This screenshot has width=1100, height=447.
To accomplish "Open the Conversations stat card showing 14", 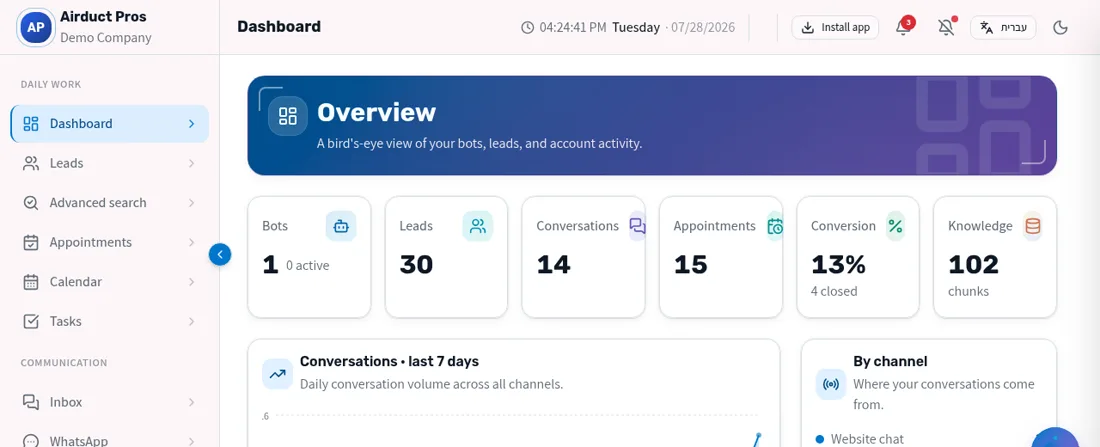I will 583,257.
